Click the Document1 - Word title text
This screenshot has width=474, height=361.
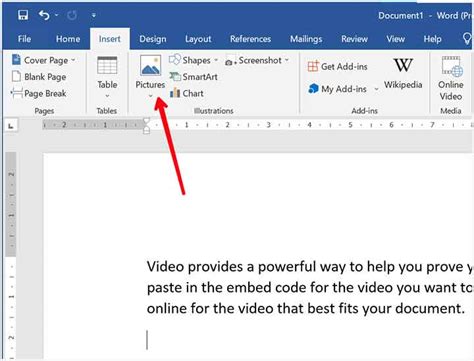[x=424, y=15]
